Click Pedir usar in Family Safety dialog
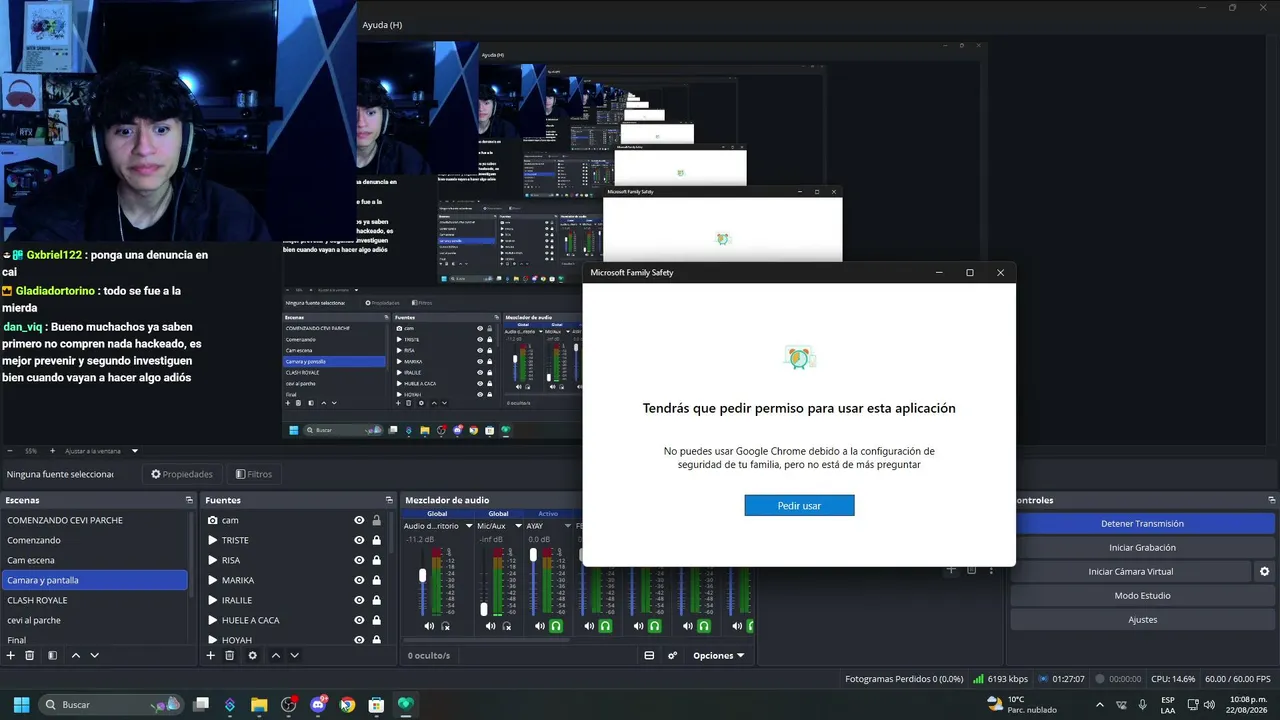 (799, 505)
